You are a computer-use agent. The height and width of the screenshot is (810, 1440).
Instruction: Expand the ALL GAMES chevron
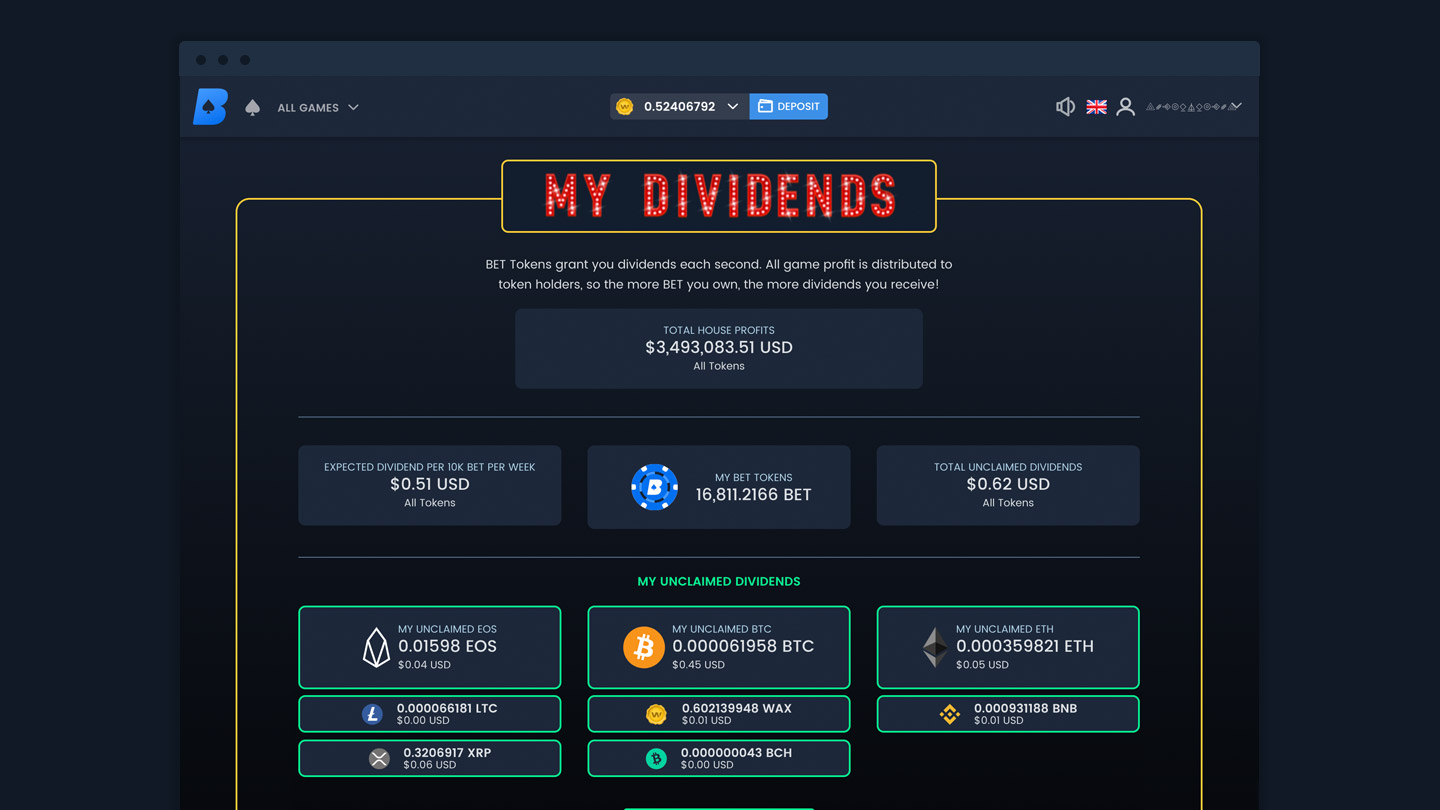(x=353, y=107)
